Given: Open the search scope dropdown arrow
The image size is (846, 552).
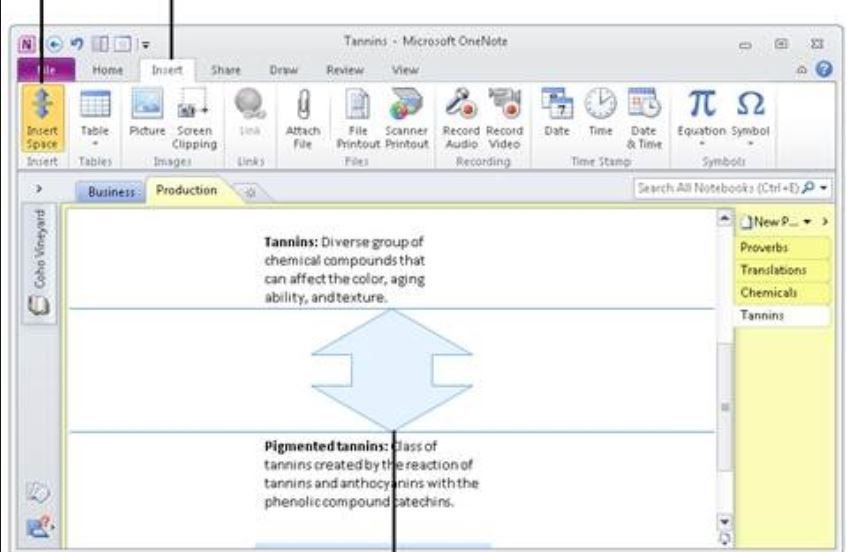Looking at the screenshot, I should pos(823,188).
